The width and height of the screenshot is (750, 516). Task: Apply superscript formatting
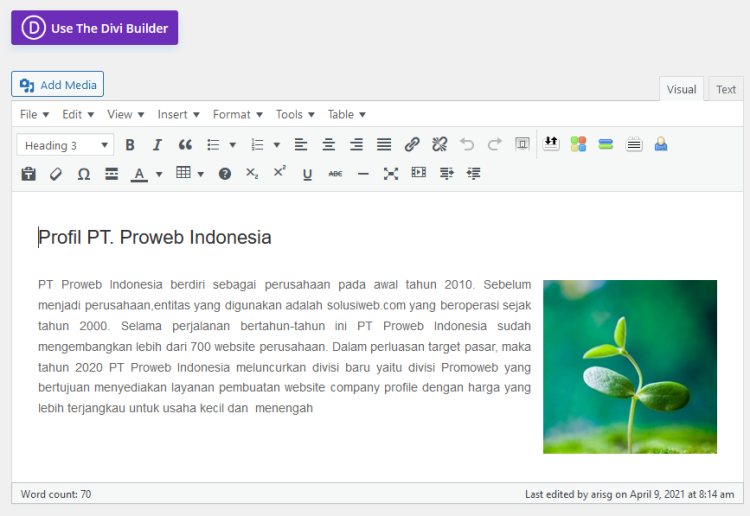pos(279,172)
